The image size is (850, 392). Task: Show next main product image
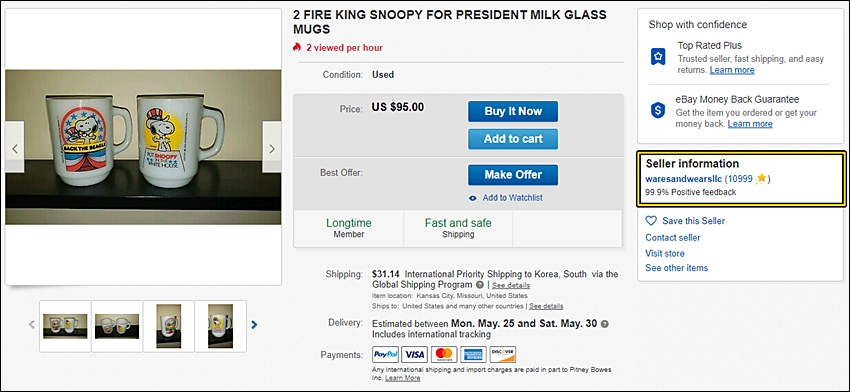tap(272, 149)
